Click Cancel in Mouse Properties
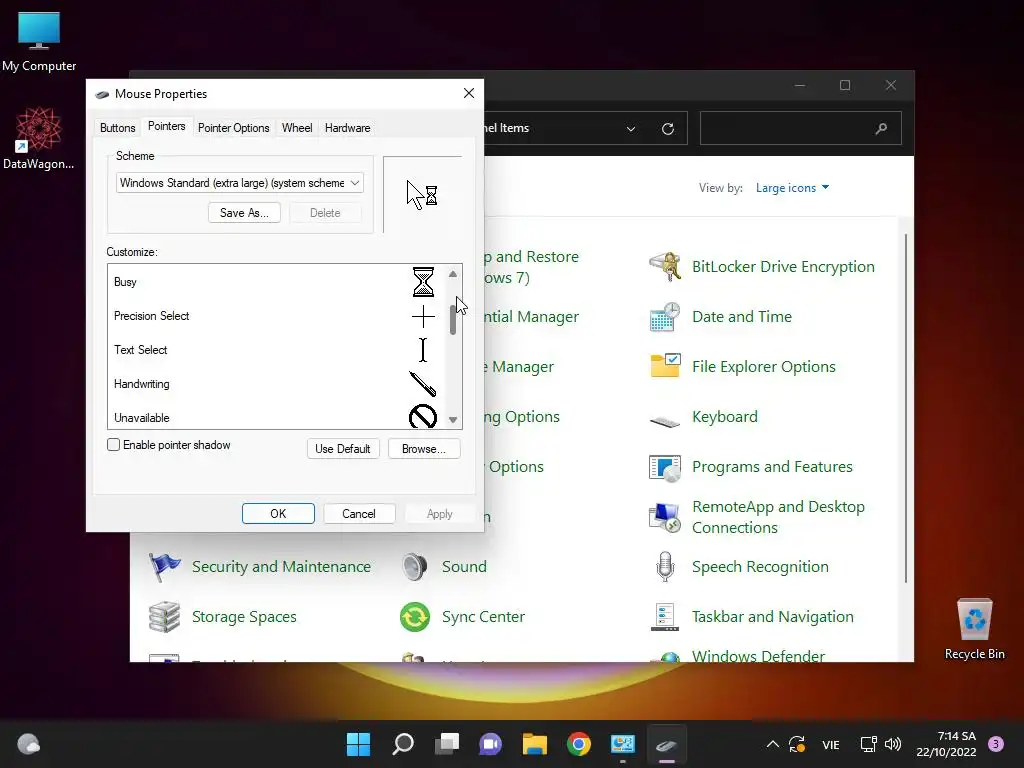1024x768 pixels. click(359, 513)
